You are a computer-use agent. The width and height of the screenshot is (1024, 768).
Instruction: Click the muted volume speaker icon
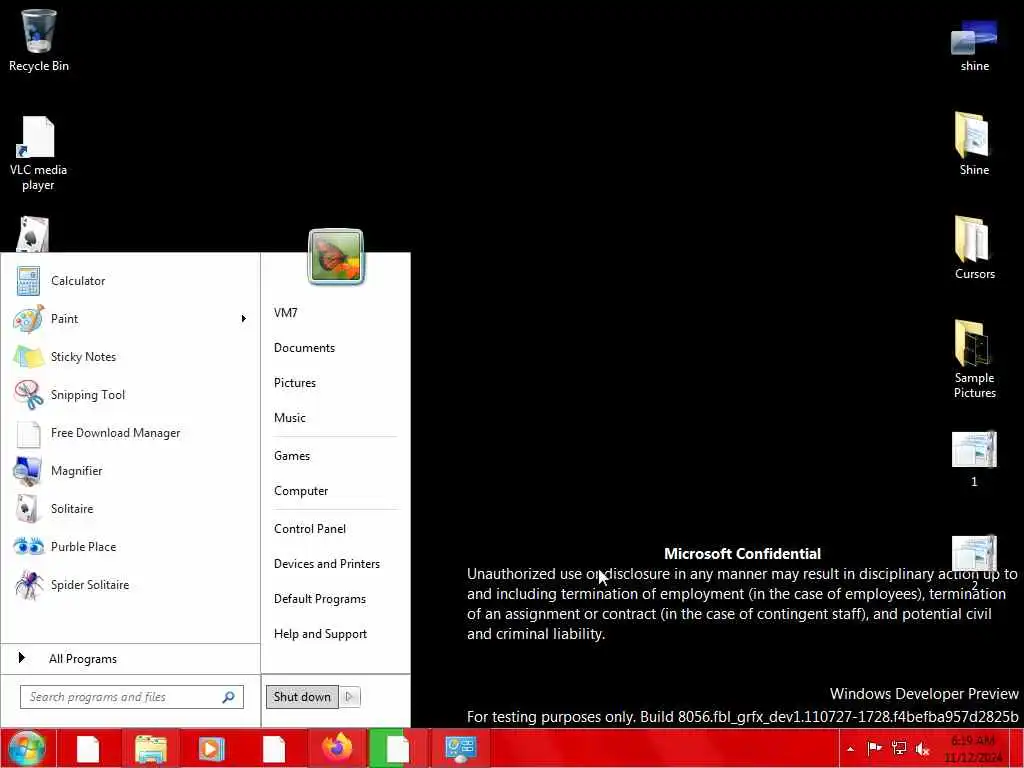point(922,749)
